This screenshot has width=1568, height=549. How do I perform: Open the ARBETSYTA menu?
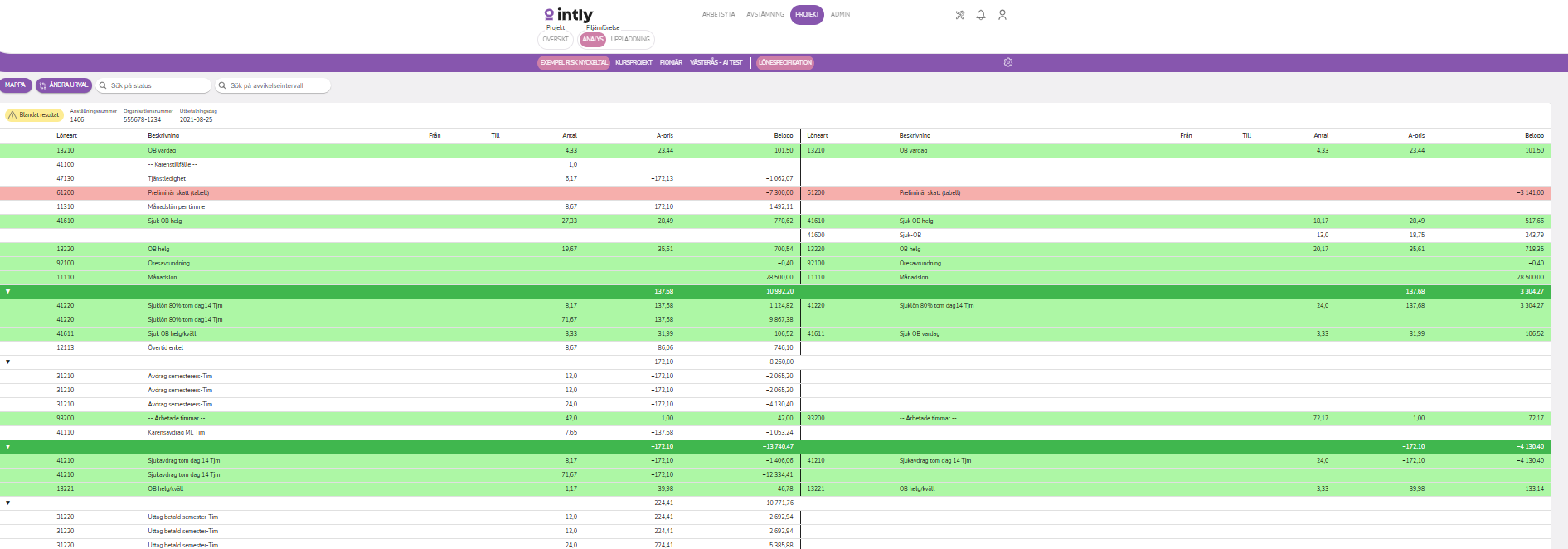tap(718, 15)
